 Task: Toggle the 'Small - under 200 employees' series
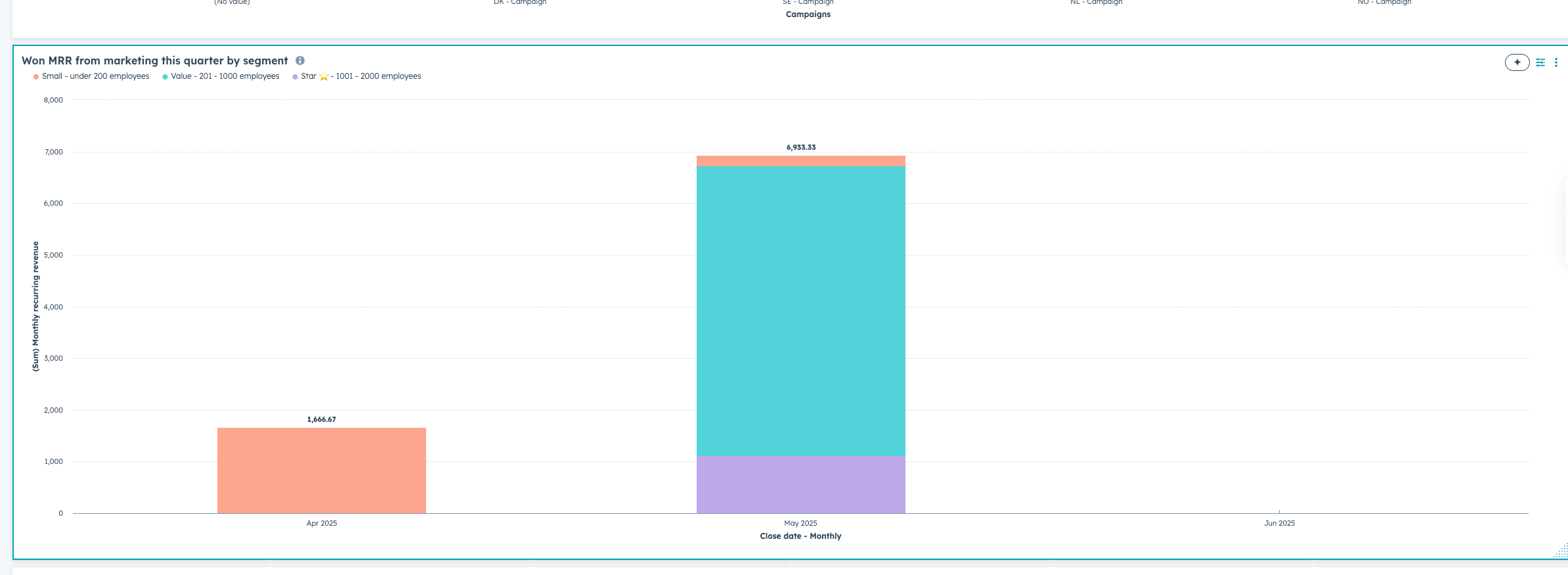pos(95,76)
